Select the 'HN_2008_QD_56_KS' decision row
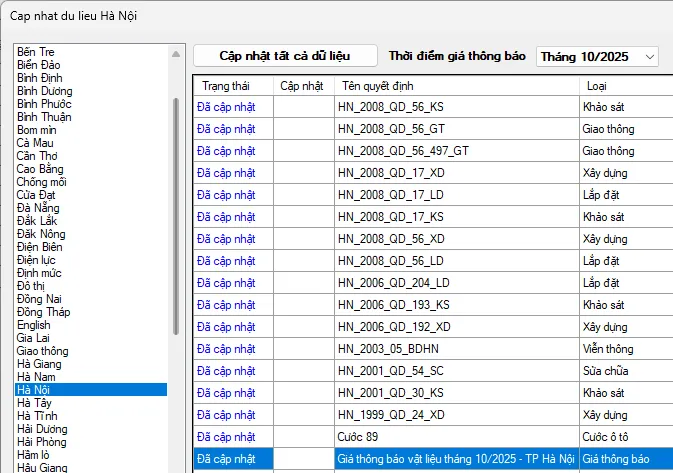 [457, 105]
